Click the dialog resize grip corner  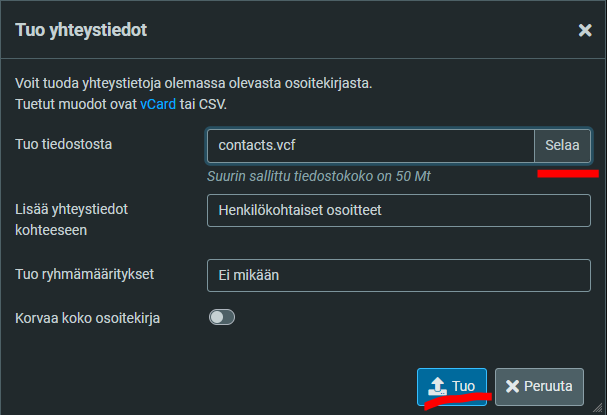(x=598, y=407)
